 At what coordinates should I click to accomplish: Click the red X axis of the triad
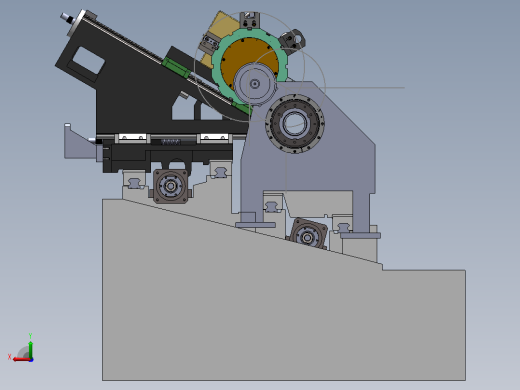click(21, 359)
